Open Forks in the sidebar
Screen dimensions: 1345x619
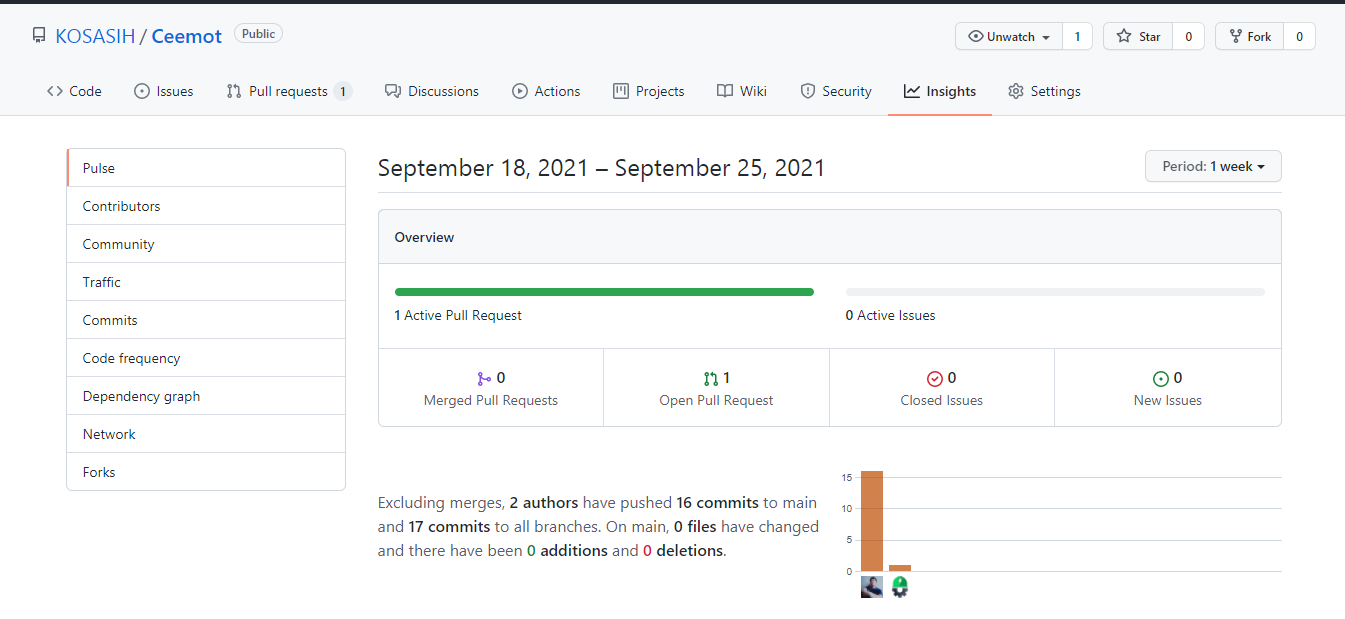point(206,472)
